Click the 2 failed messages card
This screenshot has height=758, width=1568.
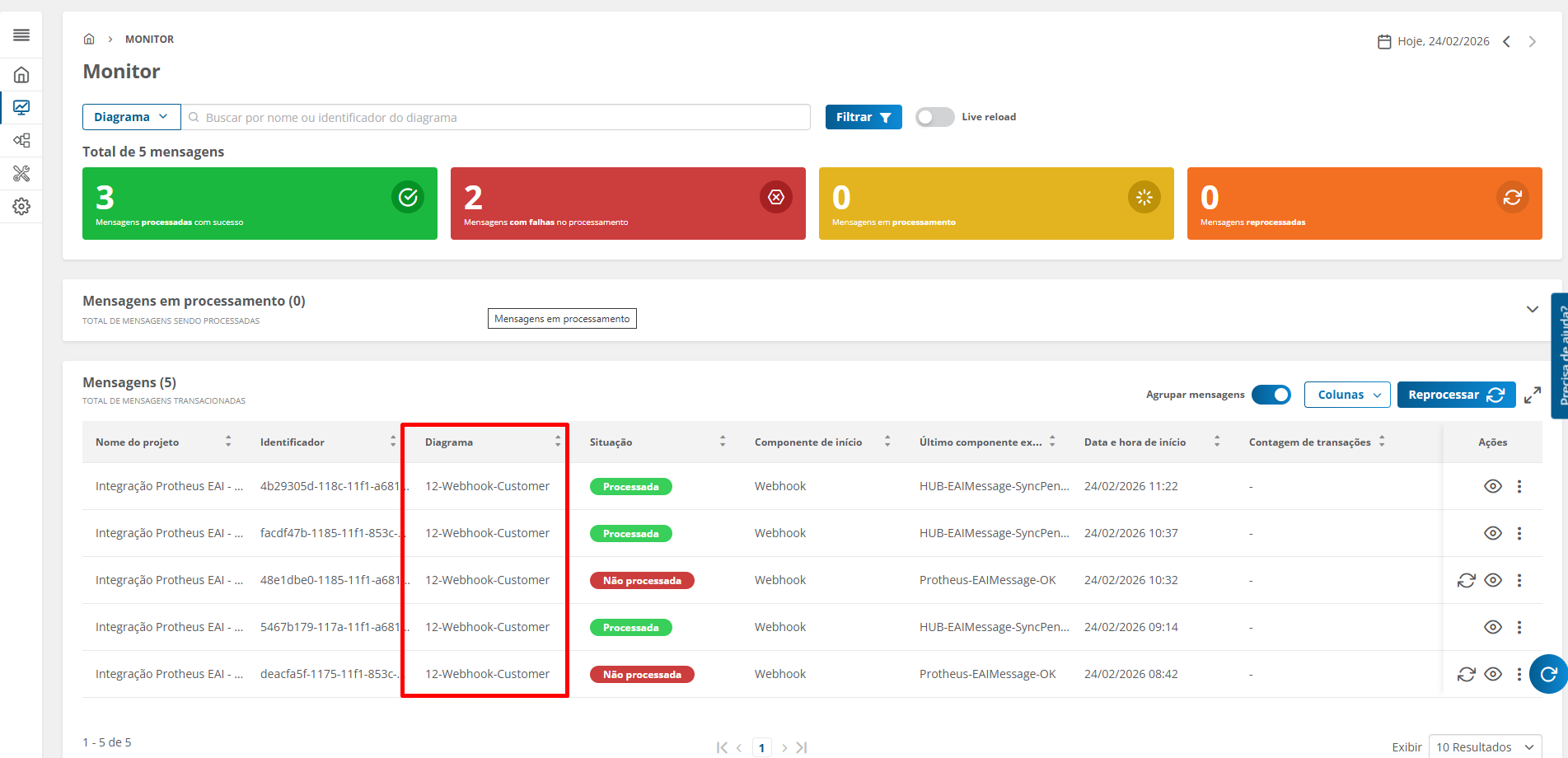tap(628, 204)
